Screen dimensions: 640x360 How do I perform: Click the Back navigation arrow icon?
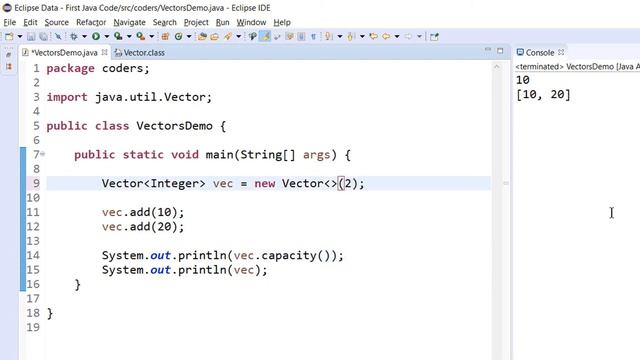386,37
